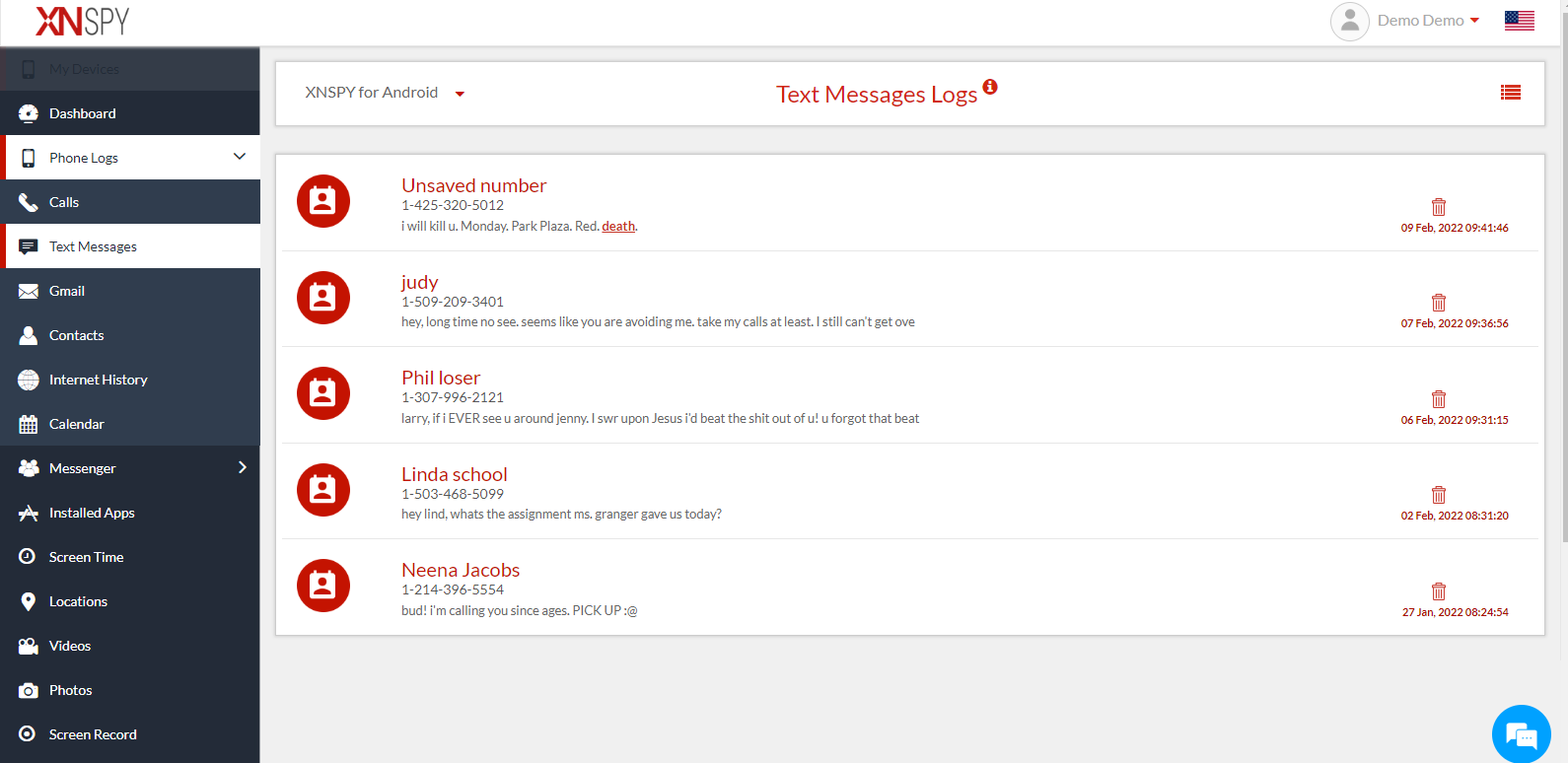
Task: Open Contacts from the sidebar
Action: tap(130, 335)
